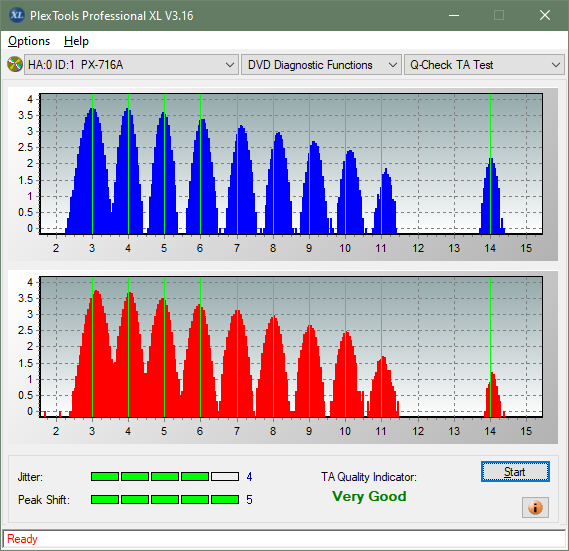Expand the Q-Check TA Test dropdown
The image size is (569, 551).
484,65
